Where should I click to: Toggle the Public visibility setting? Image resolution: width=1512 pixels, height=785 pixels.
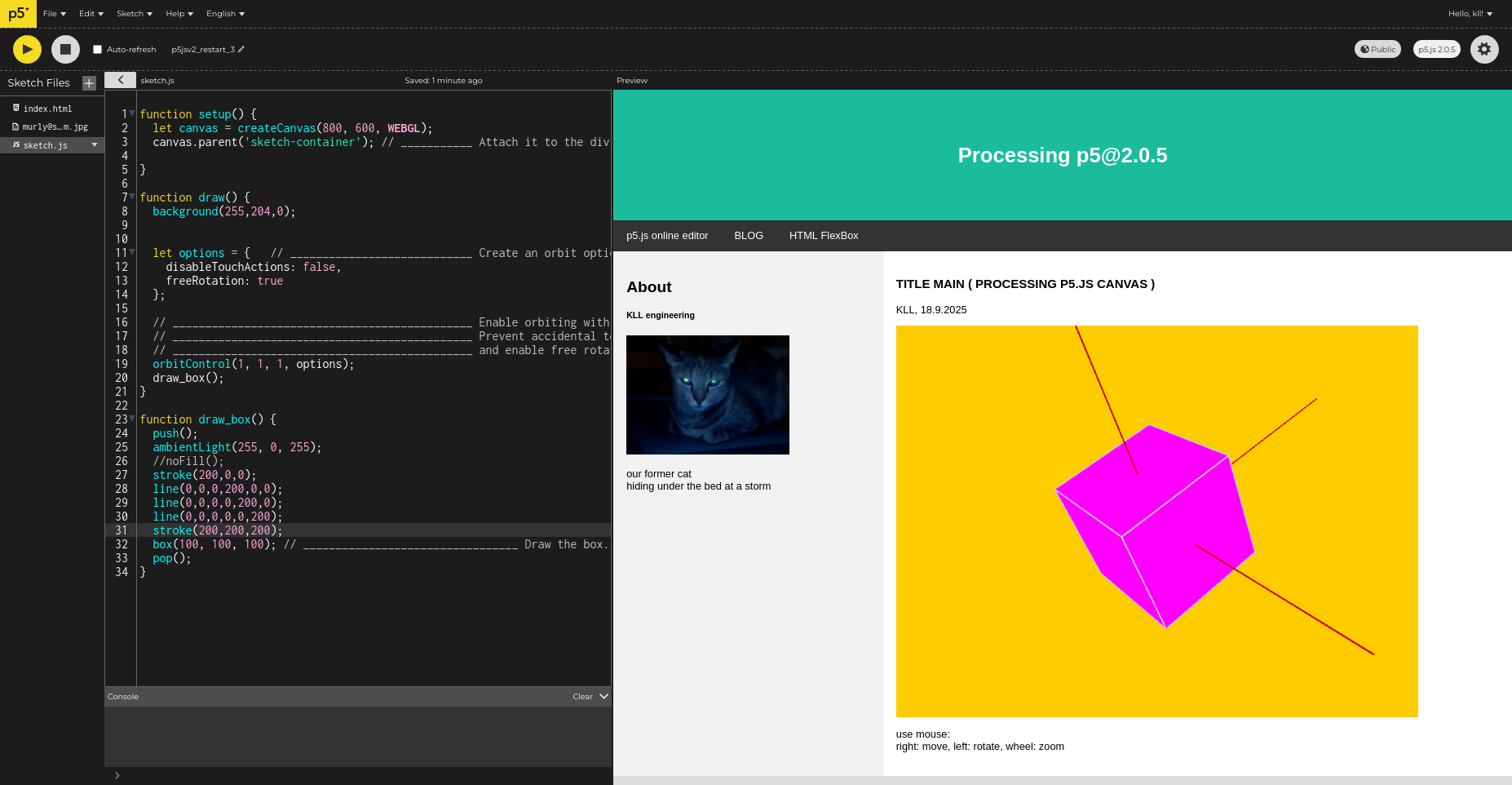point(1377,50)
